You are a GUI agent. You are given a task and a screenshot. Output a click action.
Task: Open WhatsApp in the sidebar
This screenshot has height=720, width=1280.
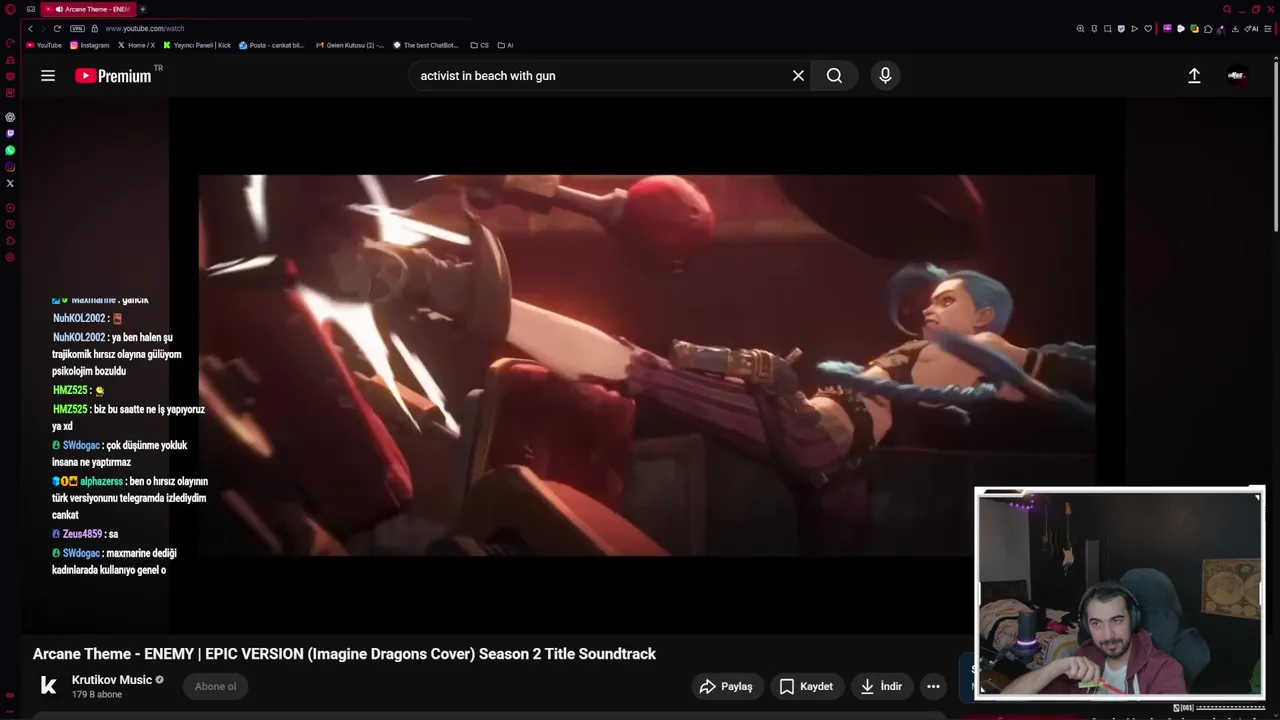click(x=10, y=150)
